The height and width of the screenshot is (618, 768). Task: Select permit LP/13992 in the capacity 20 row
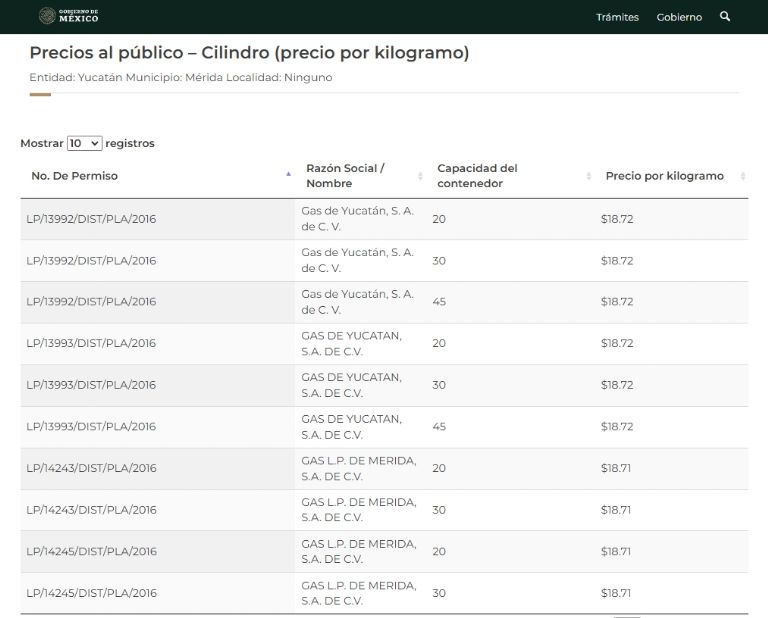tap(91, 219)
